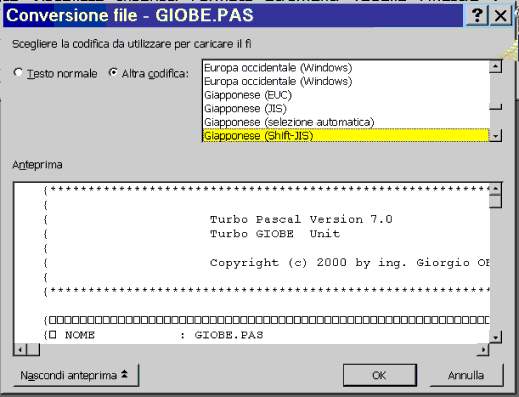Click preview vertical scrollbar down arrow
The height and width of the screenshot is (397, 519).
tap(496, 337)
